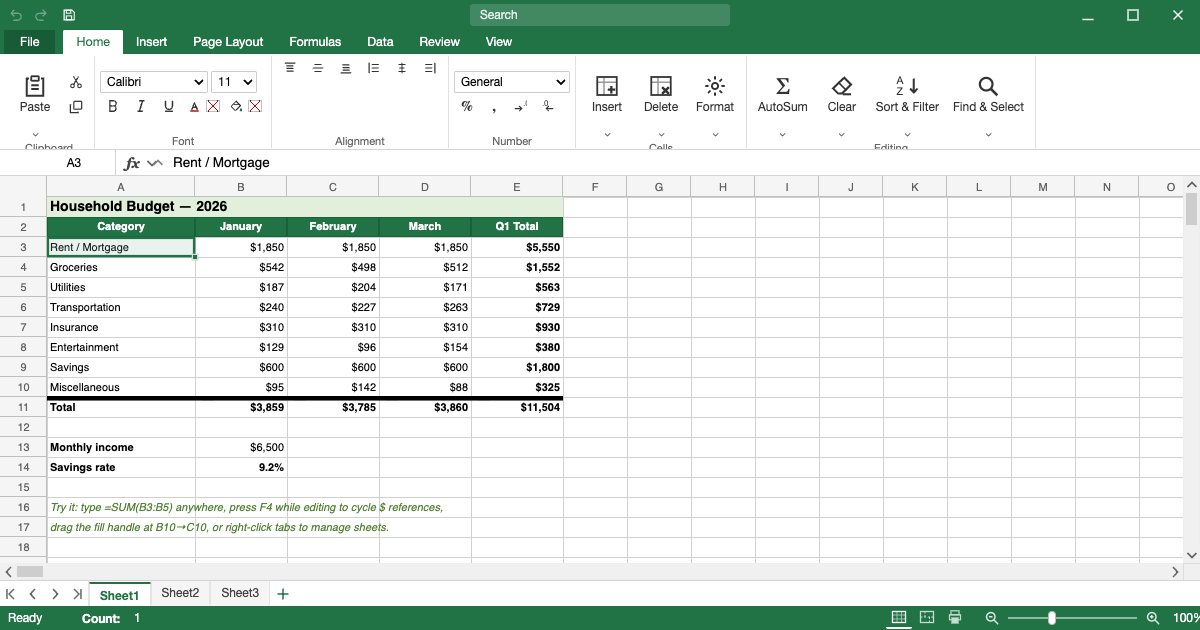Toggle Bold formatting
The image size is (1200, 630).
112,107
